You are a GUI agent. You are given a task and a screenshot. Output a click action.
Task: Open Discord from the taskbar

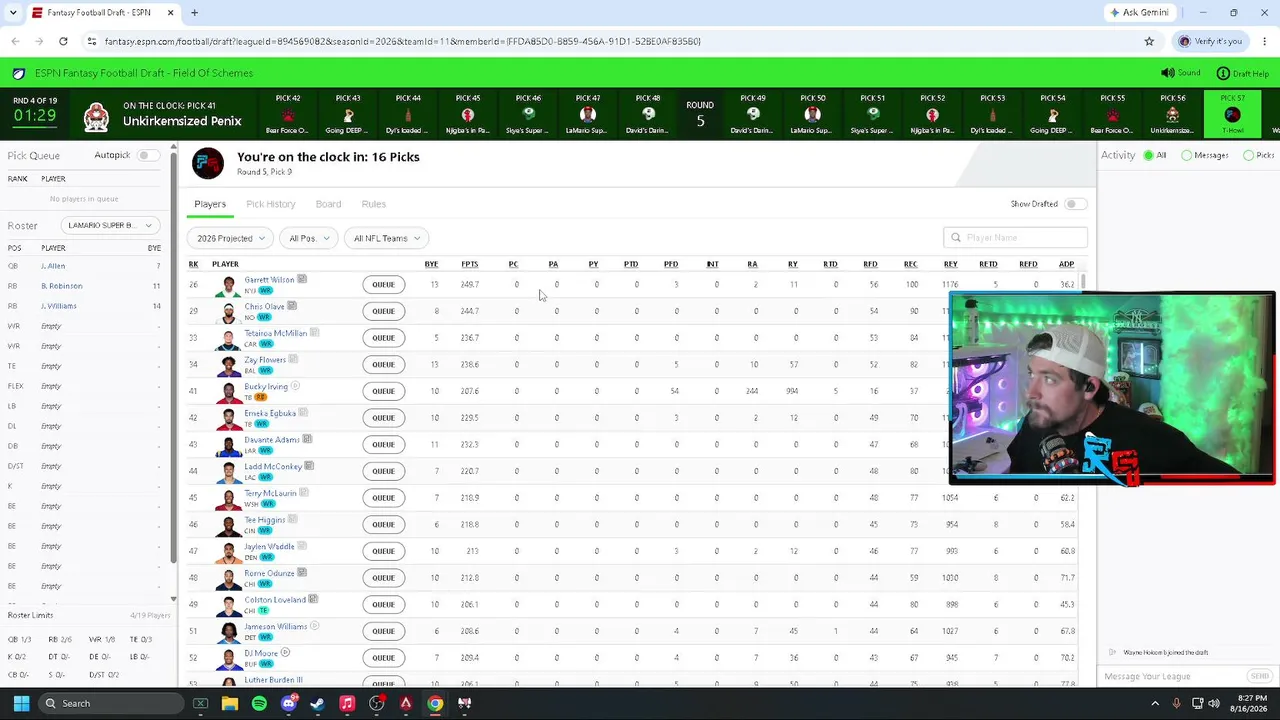(289, 703)
